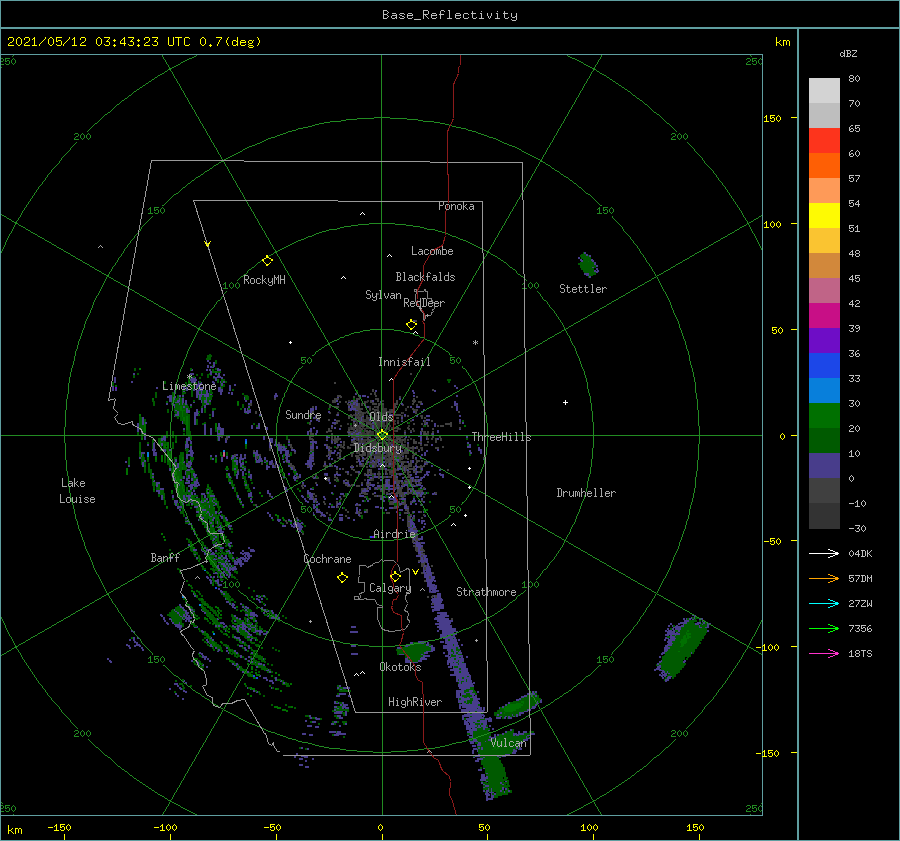Click the green echo above Stettler

pyautogui.click(x=588, y=265)
